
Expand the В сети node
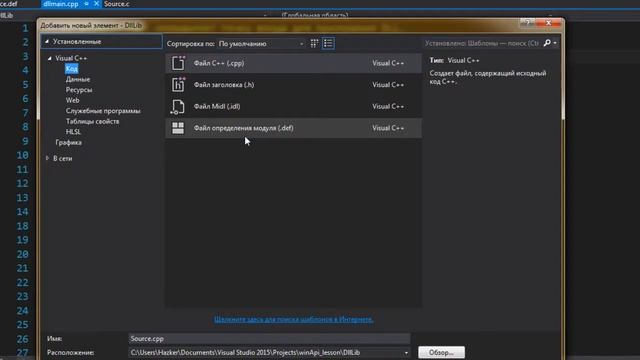click(47, 158)
